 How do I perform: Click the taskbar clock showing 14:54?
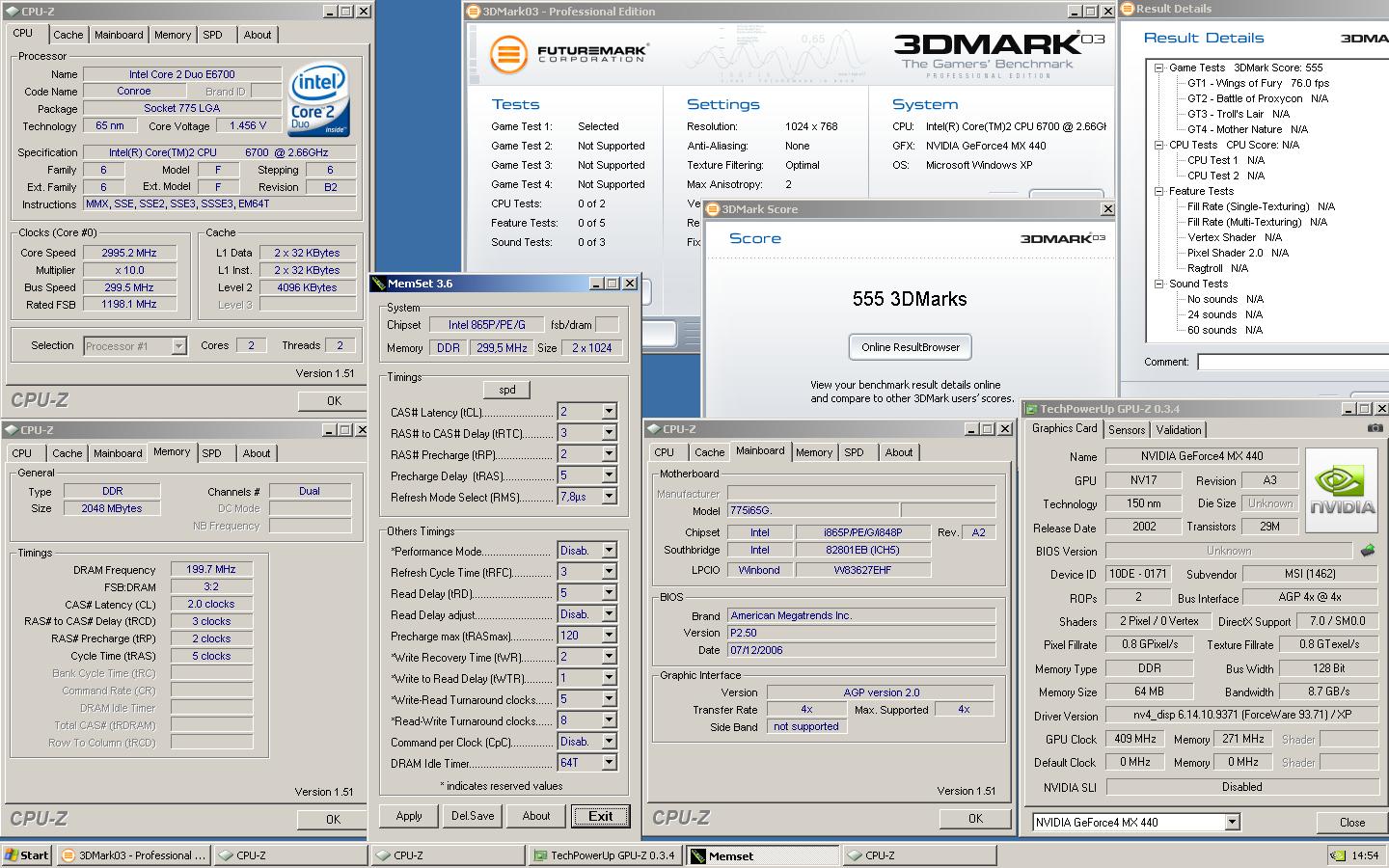[1365, 855]
